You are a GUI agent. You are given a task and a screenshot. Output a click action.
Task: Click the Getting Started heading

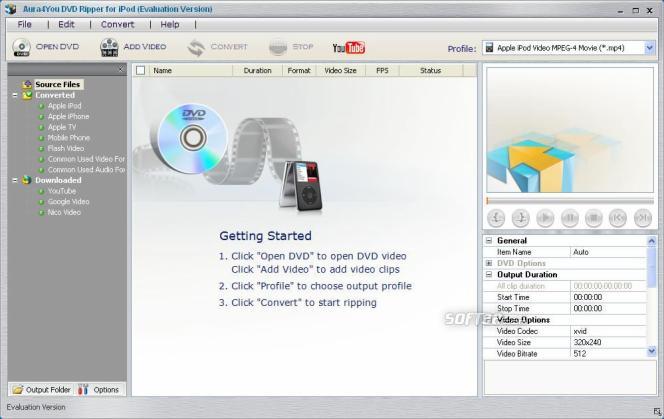[x=266, y=236]
